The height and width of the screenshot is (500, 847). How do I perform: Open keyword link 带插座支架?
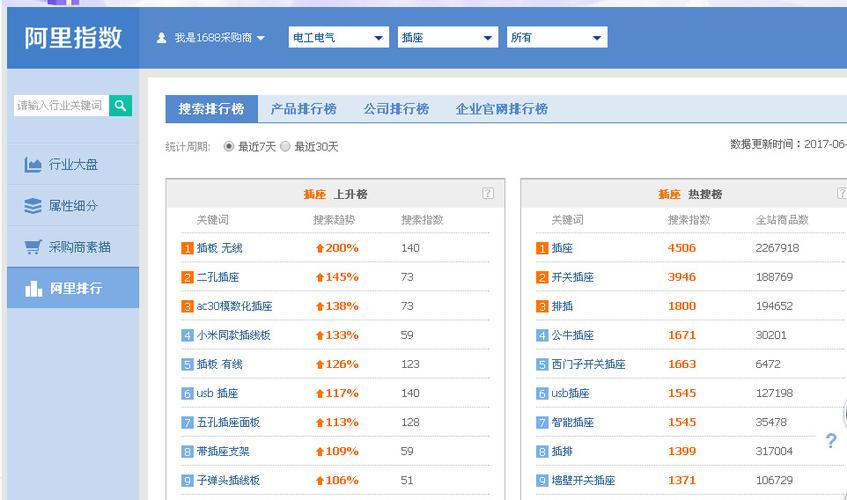(223, 451)
